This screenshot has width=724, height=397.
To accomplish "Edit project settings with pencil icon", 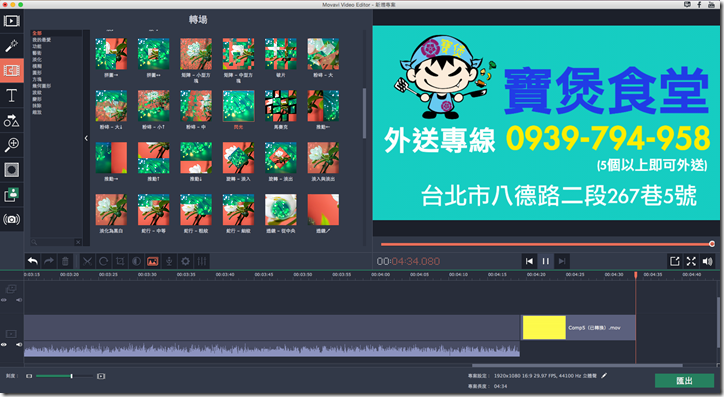I will [604, 376].
